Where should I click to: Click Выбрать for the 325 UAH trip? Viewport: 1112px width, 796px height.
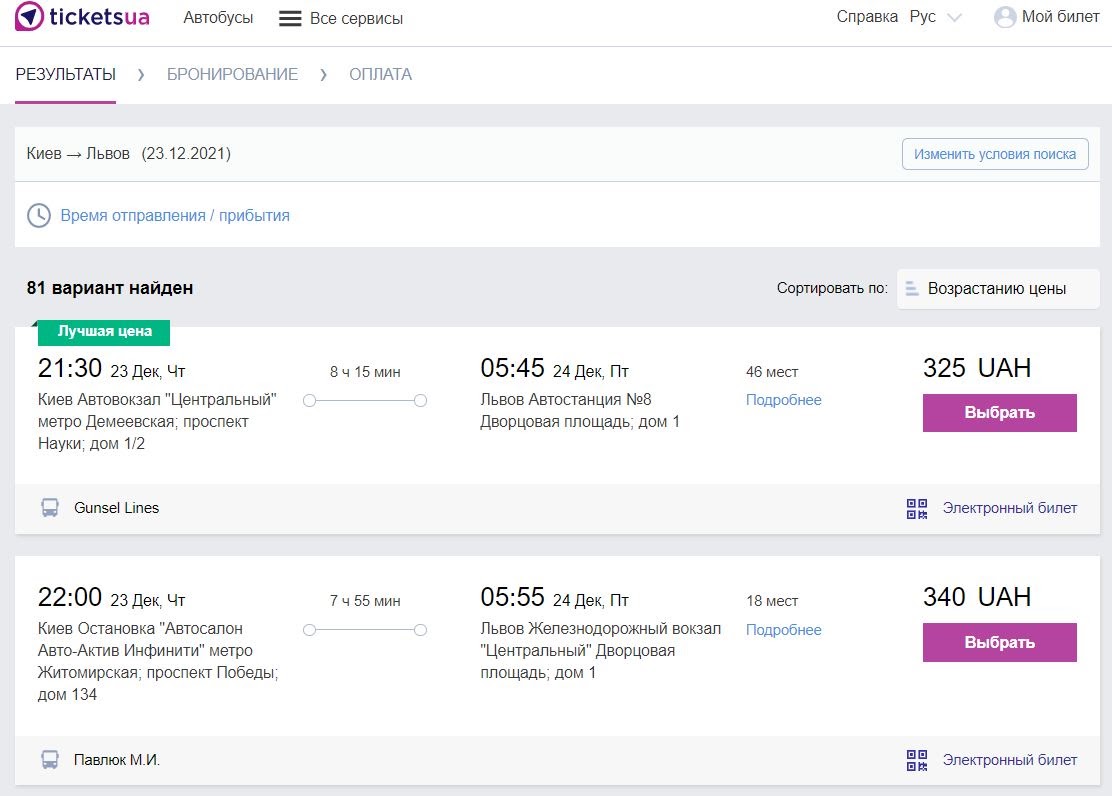[999, 413]
